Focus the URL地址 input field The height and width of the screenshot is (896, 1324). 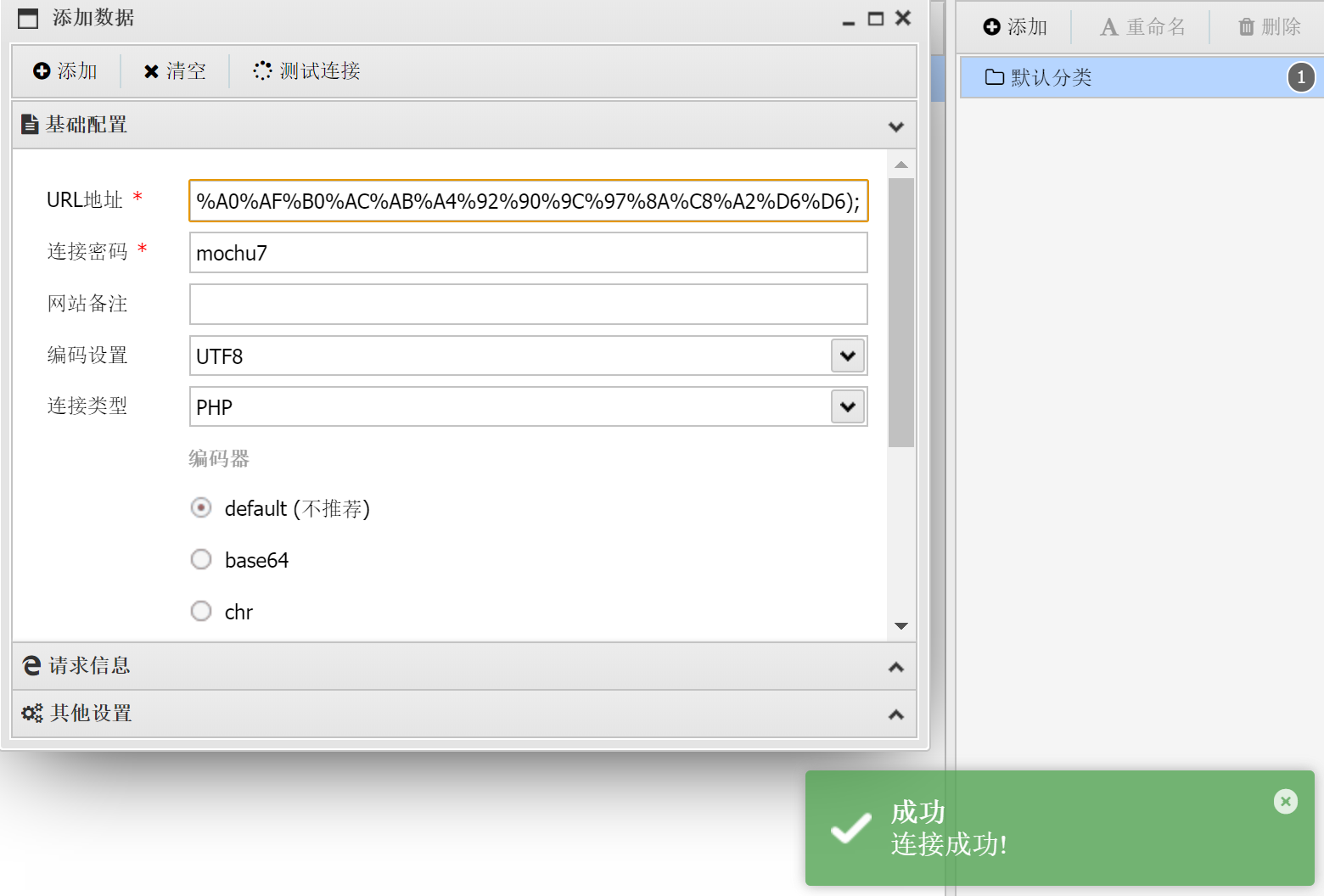point(528,201)
